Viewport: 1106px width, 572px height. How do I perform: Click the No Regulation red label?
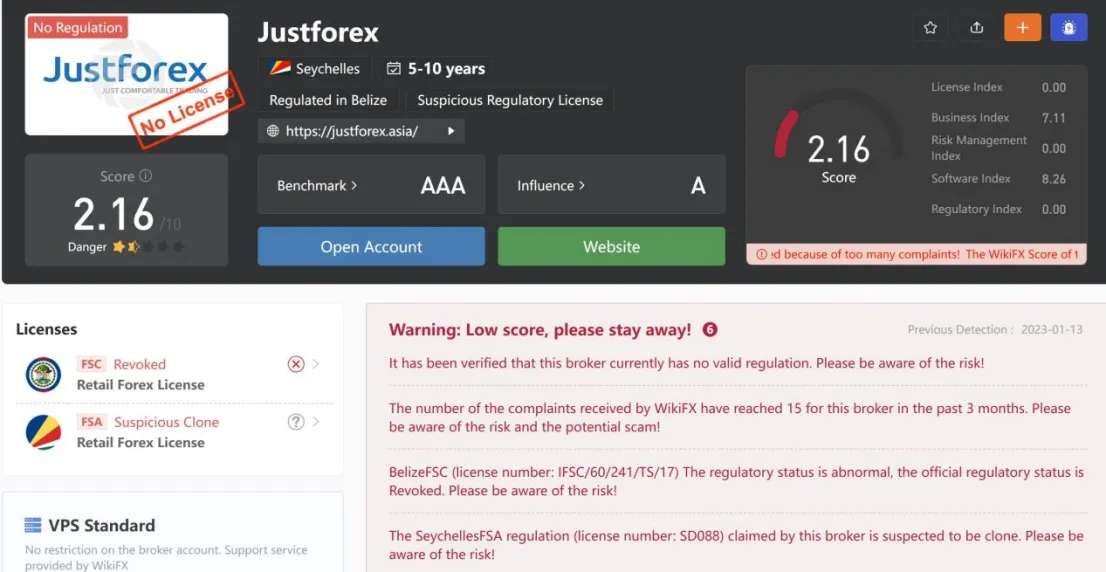(78, 28)
